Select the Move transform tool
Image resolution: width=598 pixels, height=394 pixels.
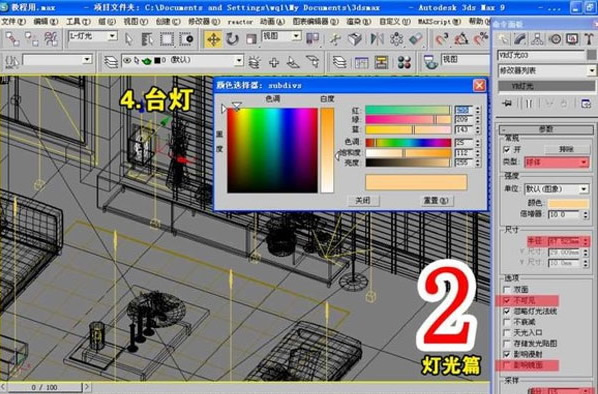tap(213, 39)
